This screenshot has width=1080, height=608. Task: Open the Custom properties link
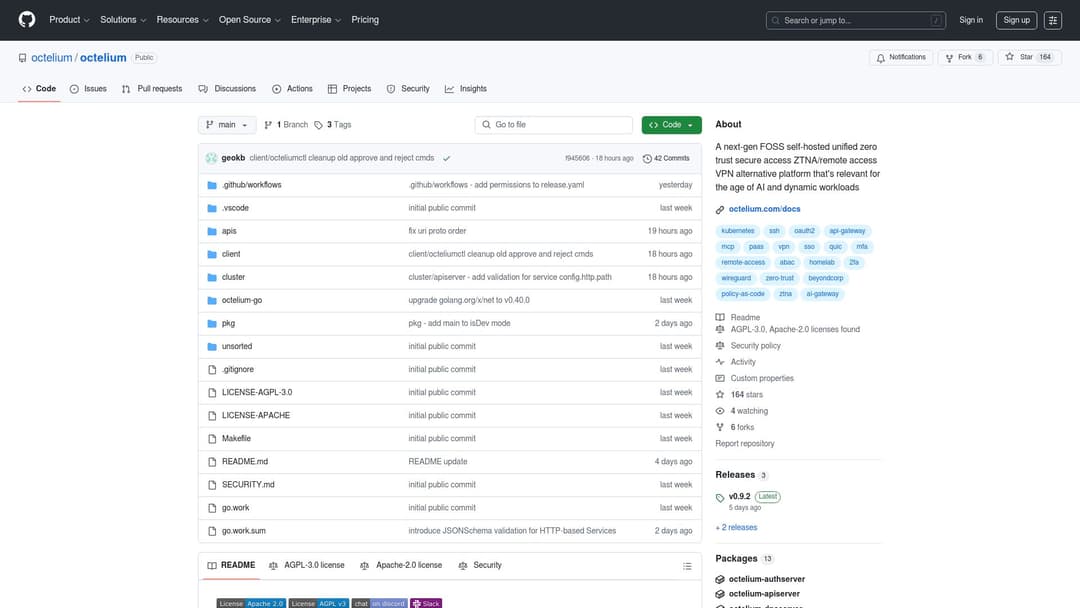[x=762, y=379]
